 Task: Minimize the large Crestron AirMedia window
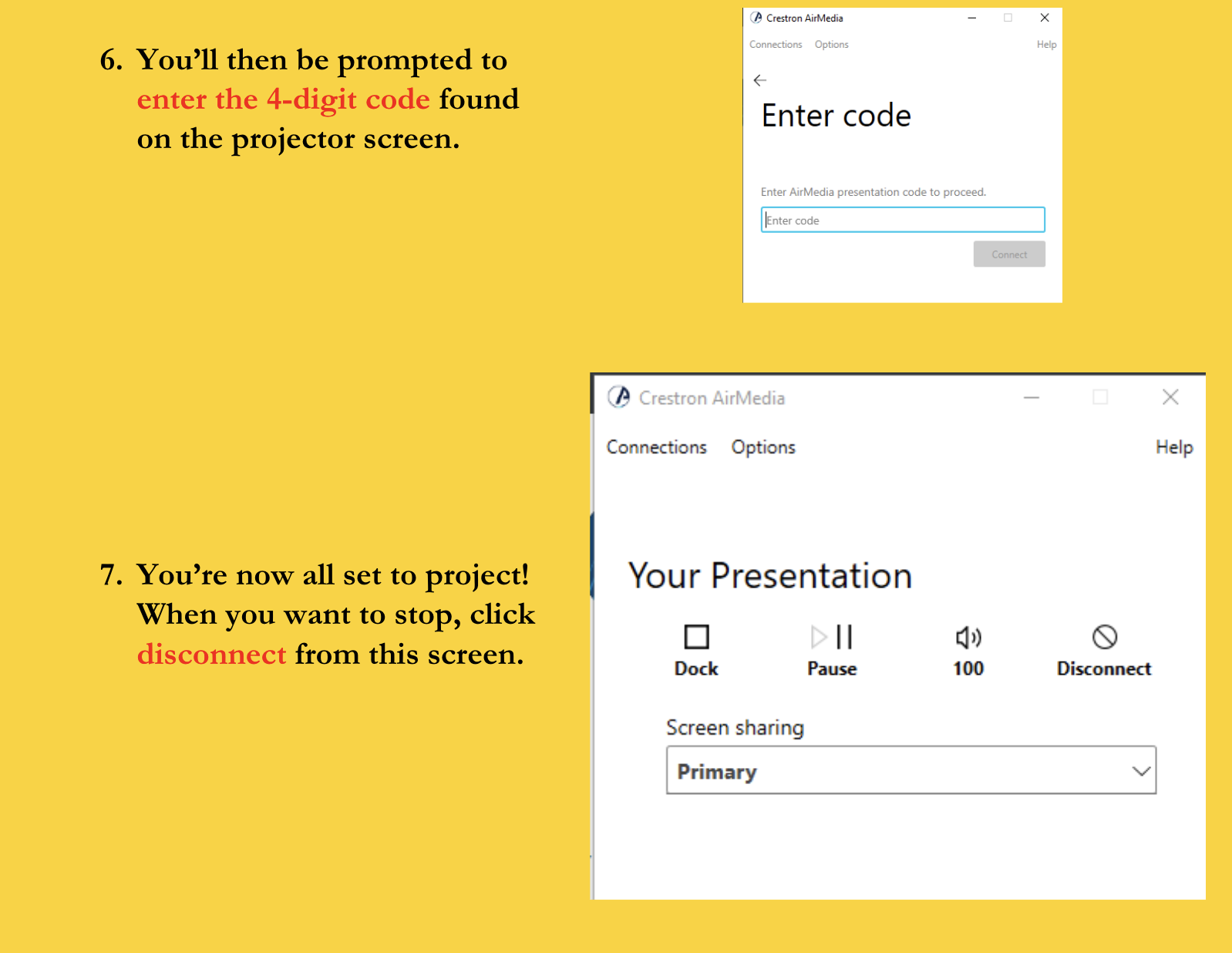click(x=1032, y=397)
